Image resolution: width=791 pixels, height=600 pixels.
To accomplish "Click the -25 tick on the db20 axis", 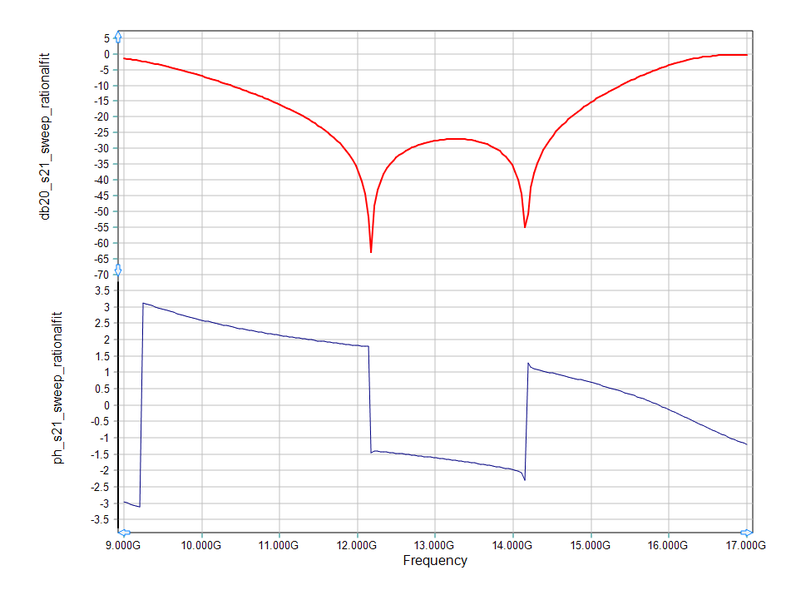I will coord(102,133).
